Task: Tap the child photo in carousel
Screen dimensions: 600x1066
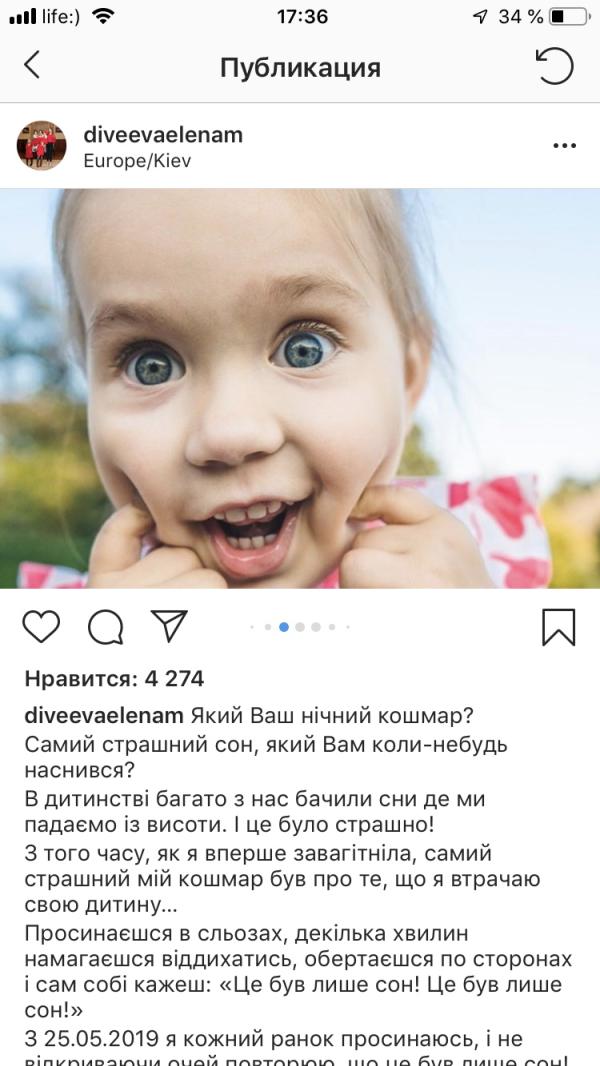Action: (x=300, y=388)
